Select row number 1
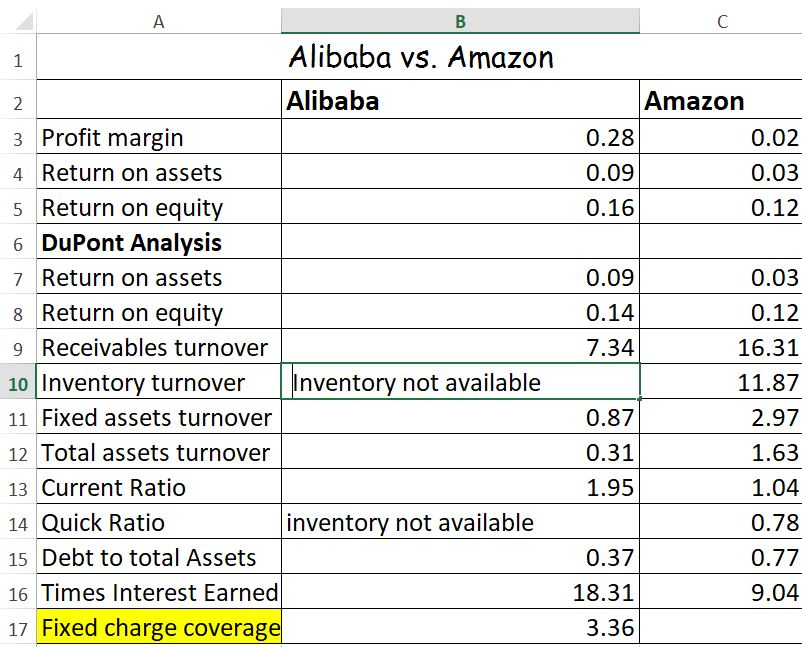 coord(18,58)
